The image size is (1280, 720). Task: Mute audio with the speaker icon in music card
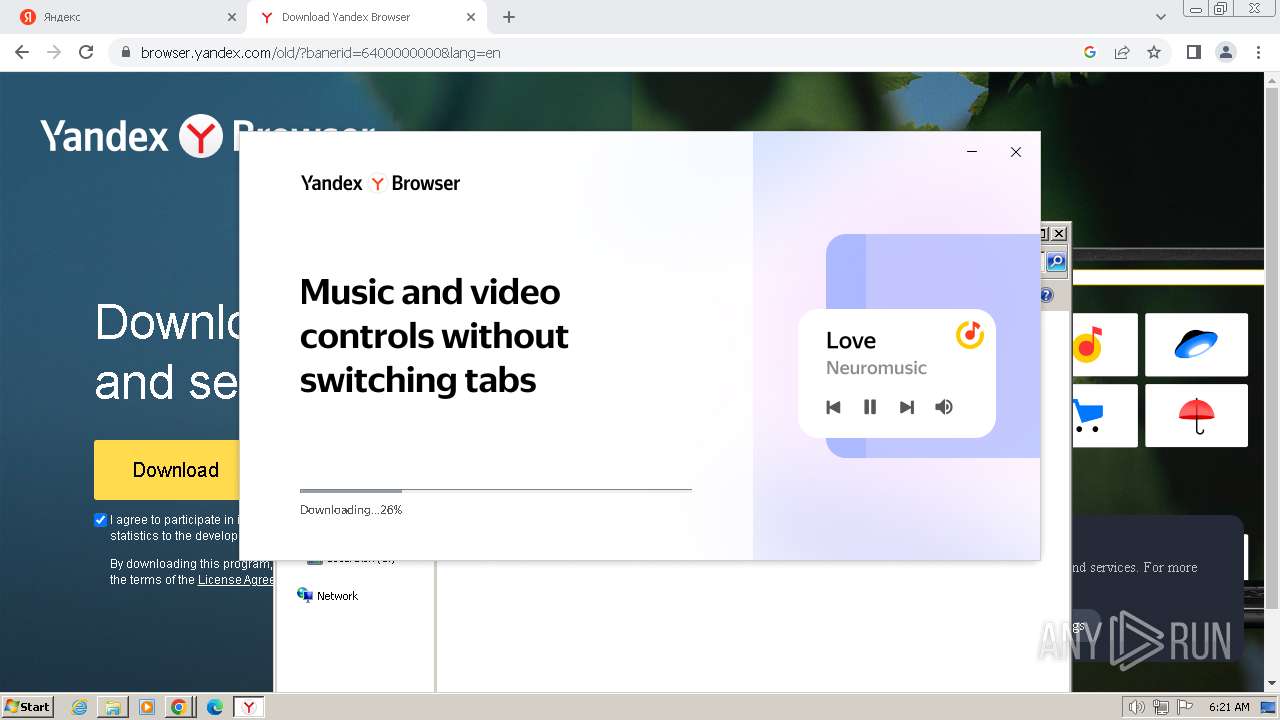pos(944,407)
